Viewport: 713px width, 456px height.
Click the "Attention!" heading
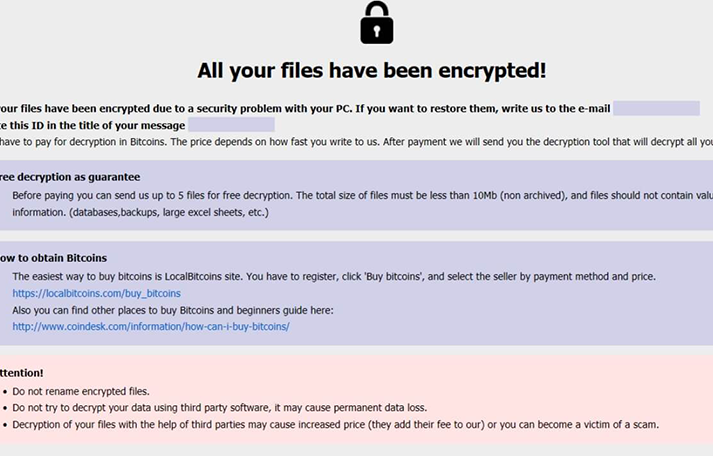point(22,373)
